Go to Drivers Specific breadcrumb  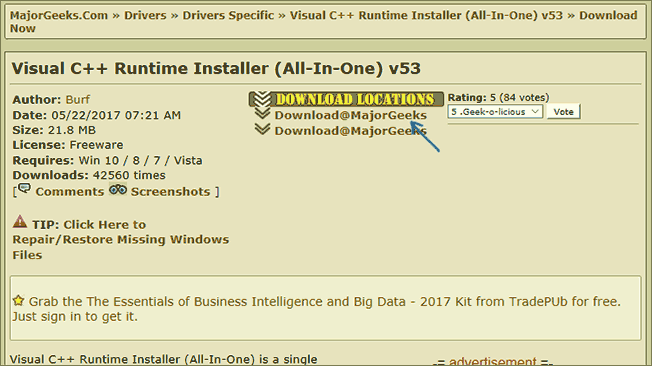pyautogui.click(x=228, y=15)
